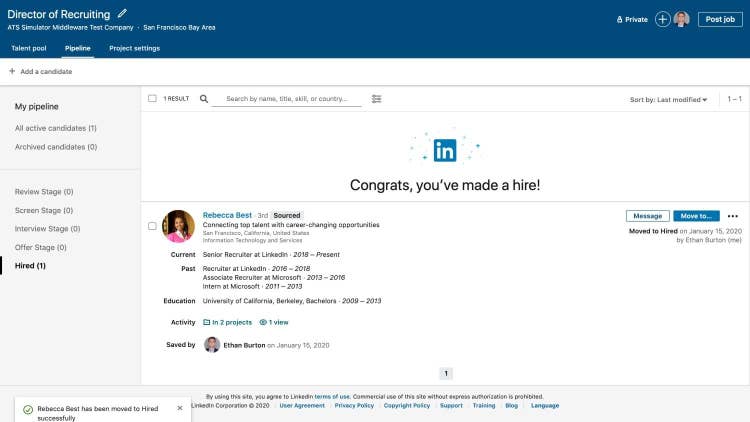Viewport: 750px width, 422px height.
Task: Open the filter sliders icon
Action: [x=376, y=99]
